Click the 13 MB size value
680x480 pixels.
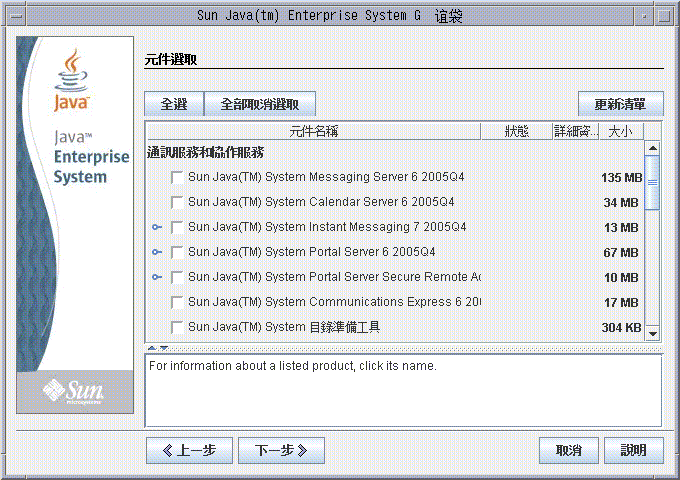pyautogui.click(x=621, y=228)
